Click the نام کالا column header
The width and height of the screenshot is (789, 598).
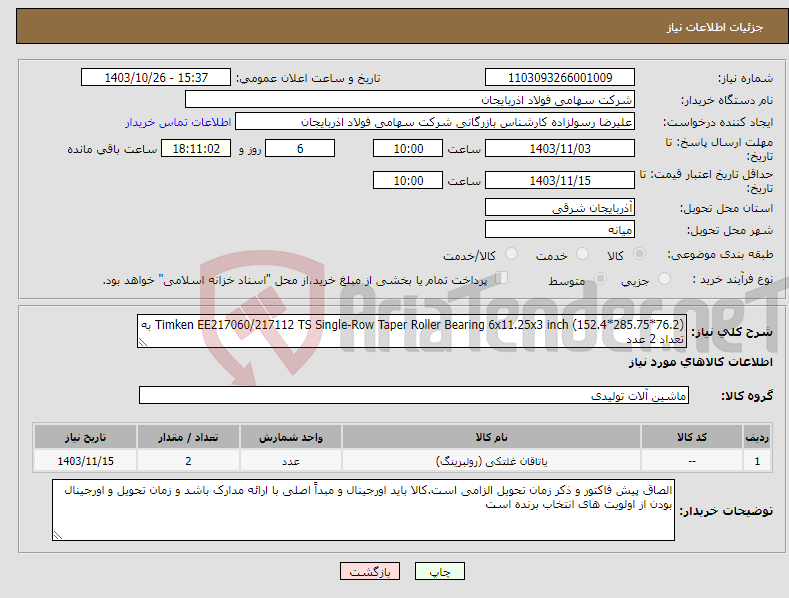coord(491,437)
